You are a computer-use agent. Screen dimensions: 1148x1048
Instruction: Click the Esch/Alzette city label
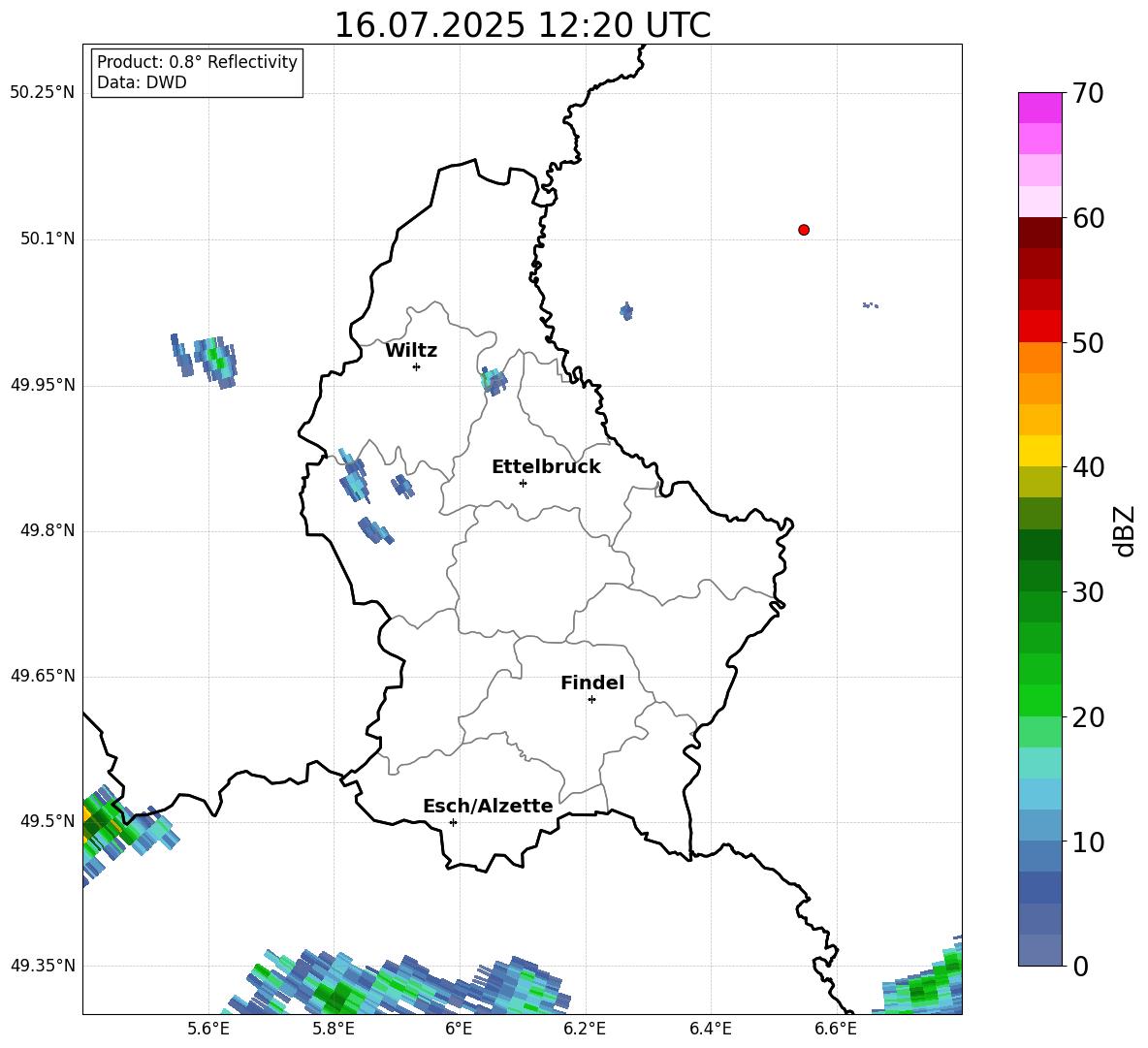point(488,806)
